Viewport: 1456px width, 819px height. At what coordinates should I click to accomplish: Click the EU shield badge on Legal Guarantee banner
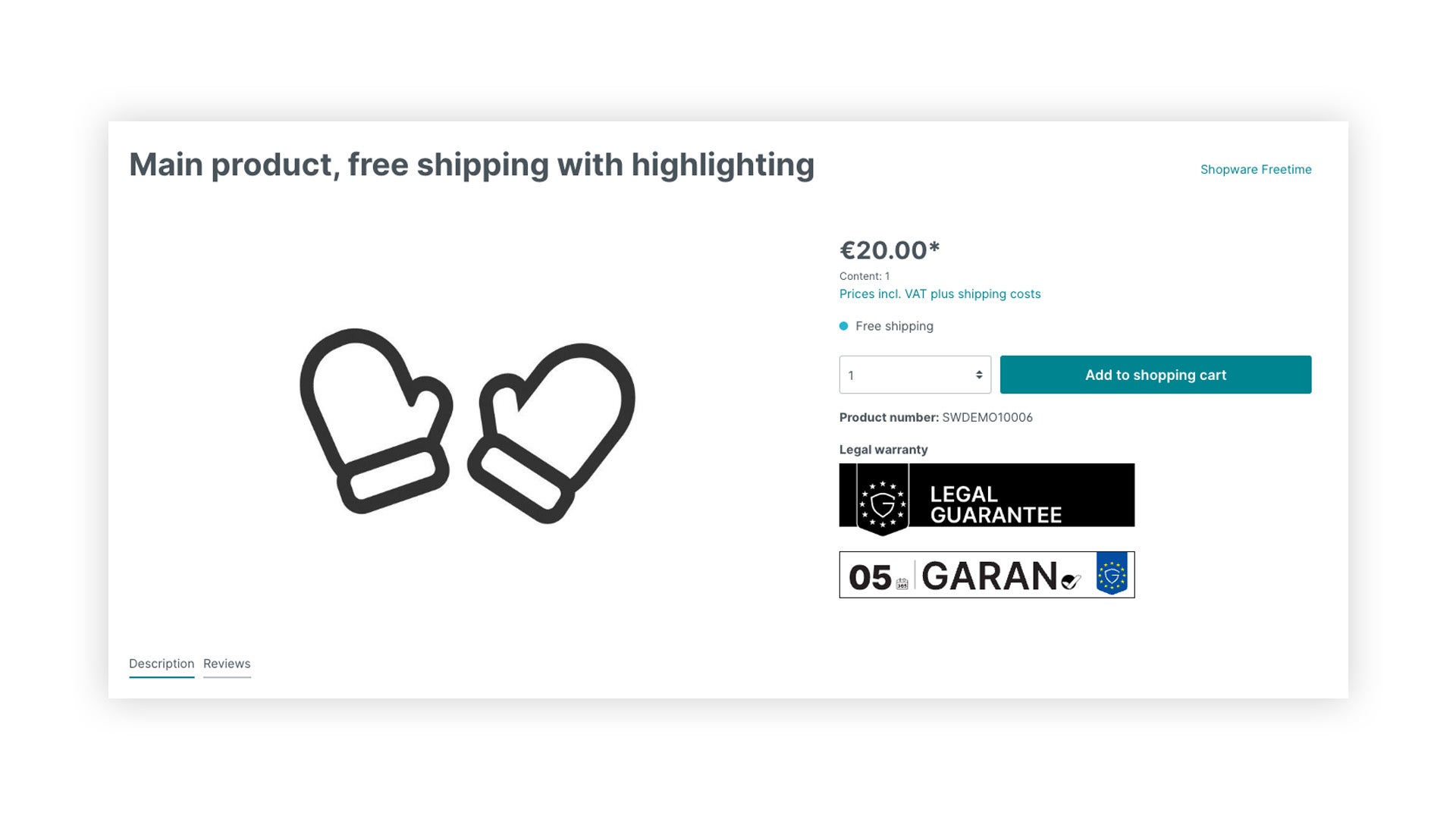click(x=883, y=500)
